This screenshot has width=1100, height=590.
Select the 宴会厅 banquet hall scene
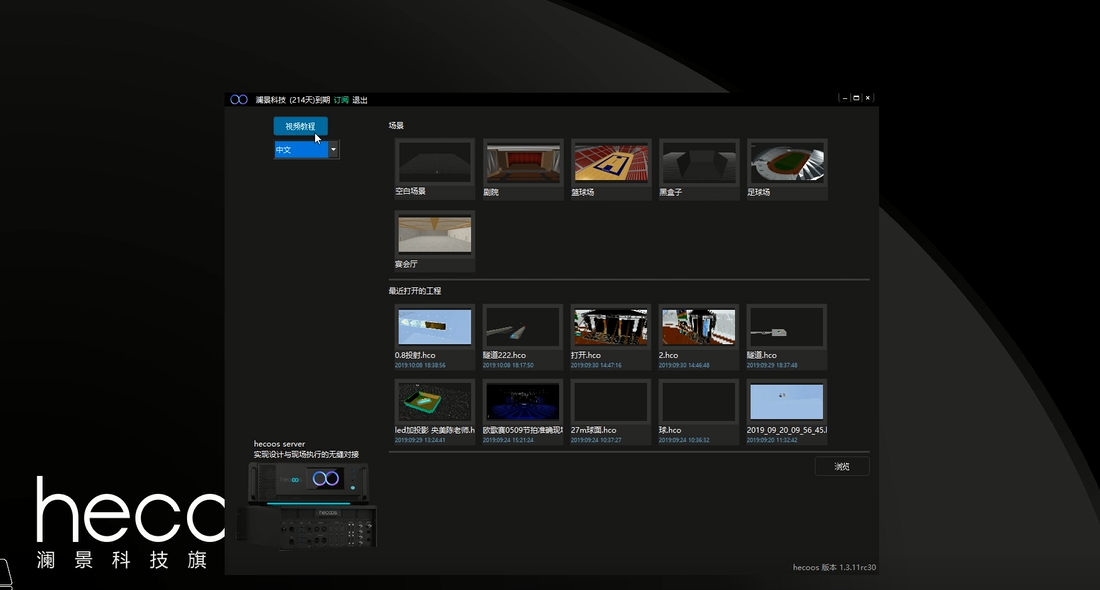(x=435, y=241)
